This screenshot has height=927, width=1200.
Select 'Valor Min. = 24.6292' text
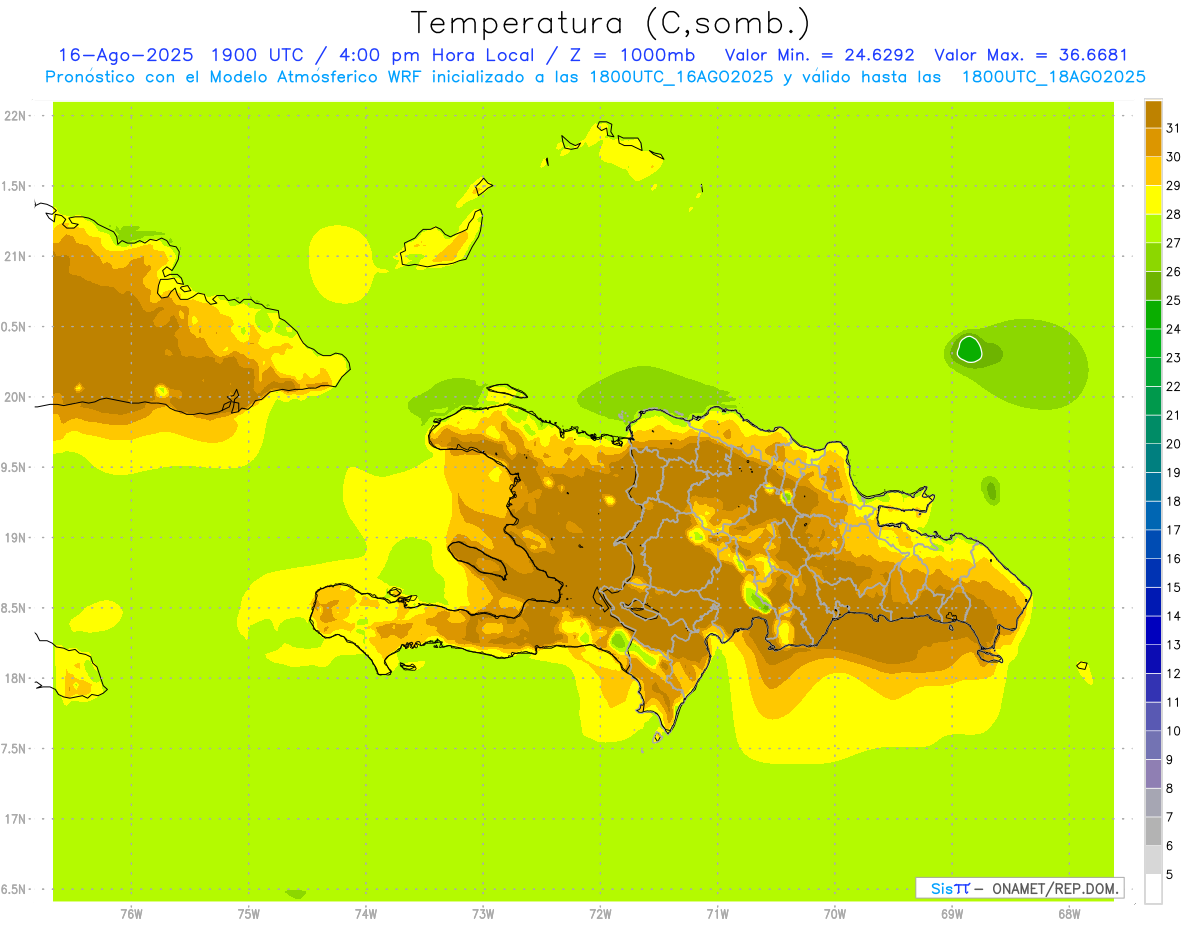(820, 55)
